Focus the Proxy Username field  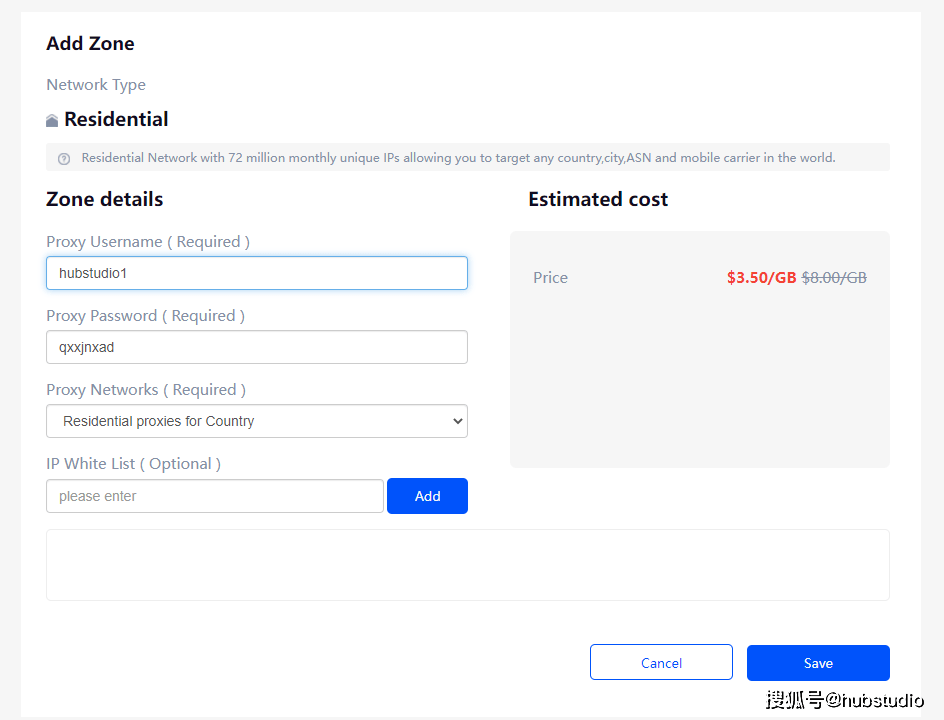pos(256,273)
